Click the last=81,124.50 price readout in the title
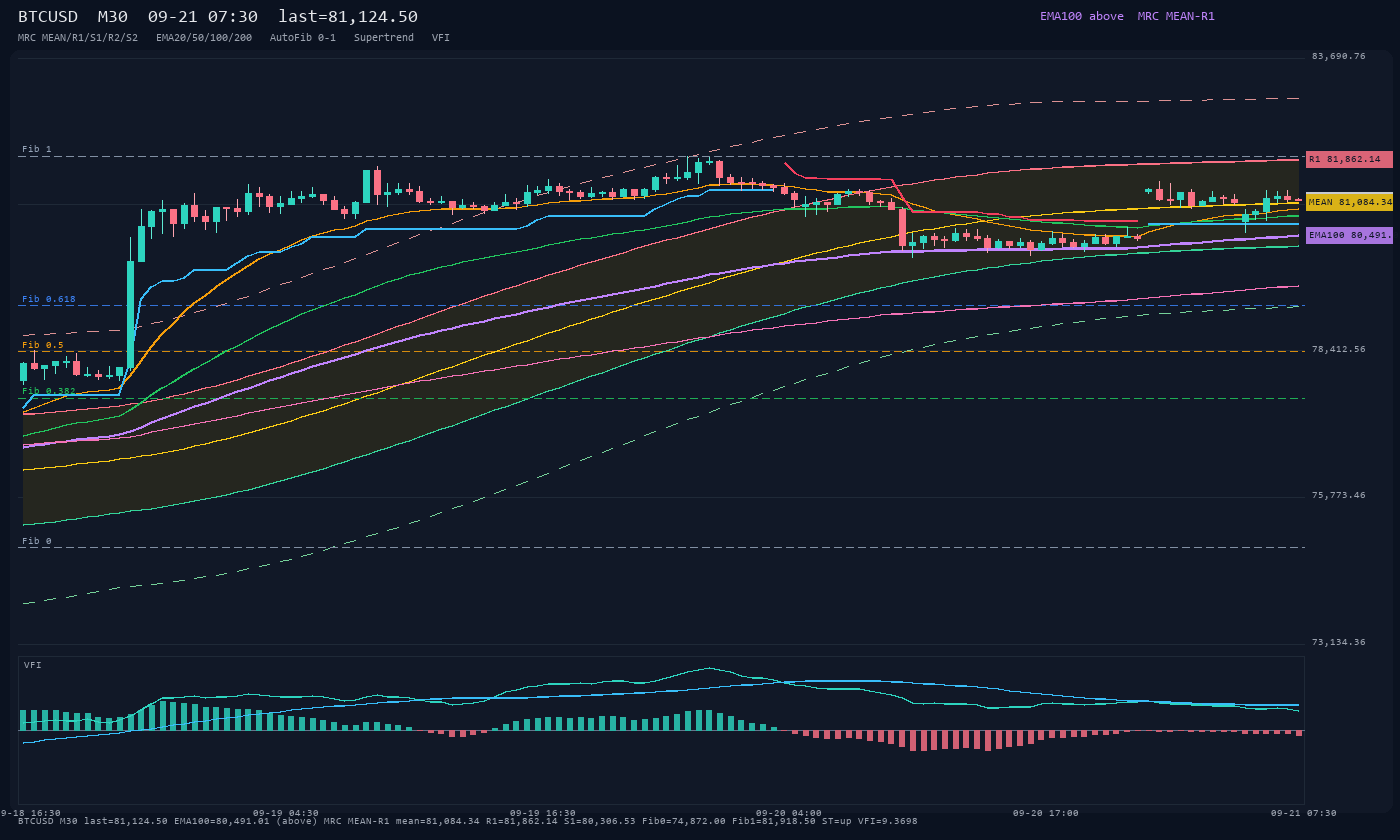Image resolution: width=1400 pixels, height=840 pixels. pyautogui.click(x=348, y=17)
